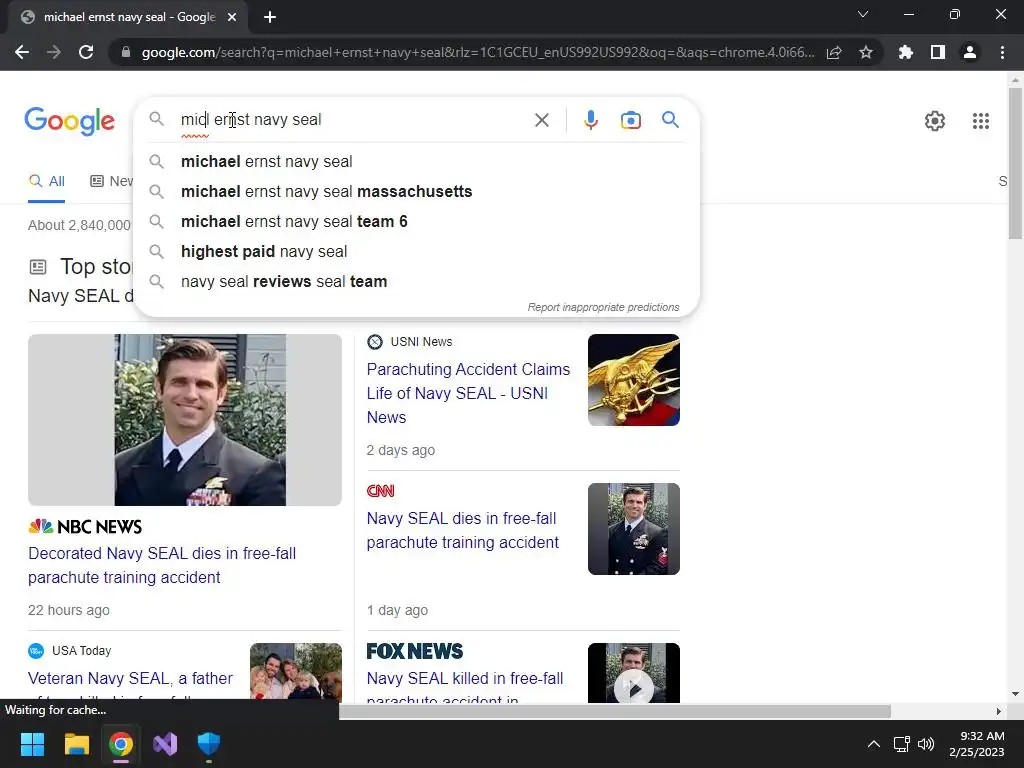Viewport: 1024px width, 768px height.
Task: Open Visual Studio from taskbar
Action: [165, 744]
